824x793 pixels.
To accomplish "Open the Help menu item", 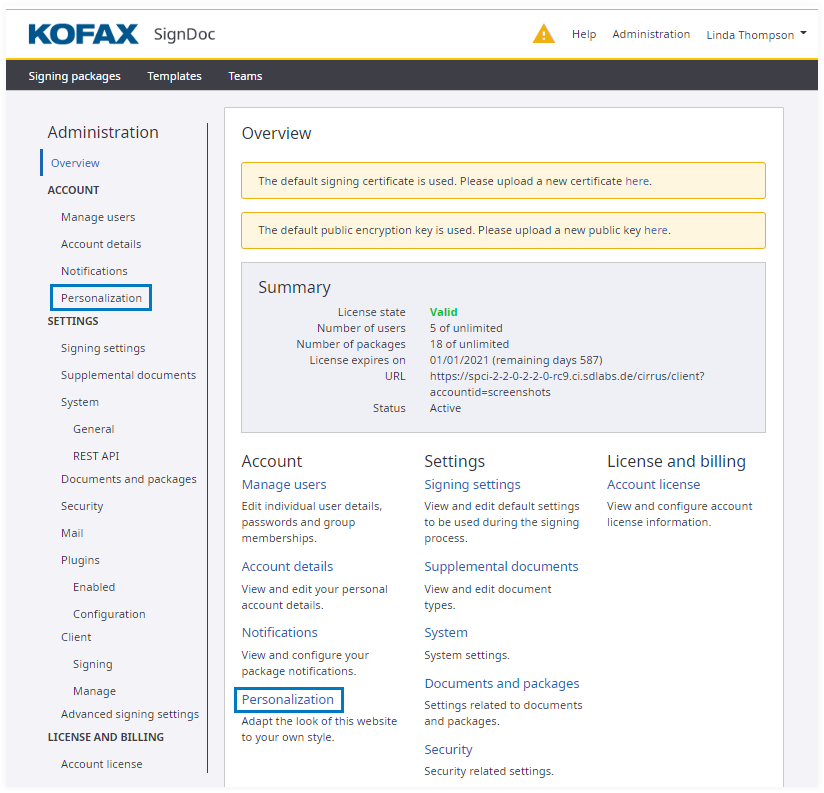I will [584, 35].
